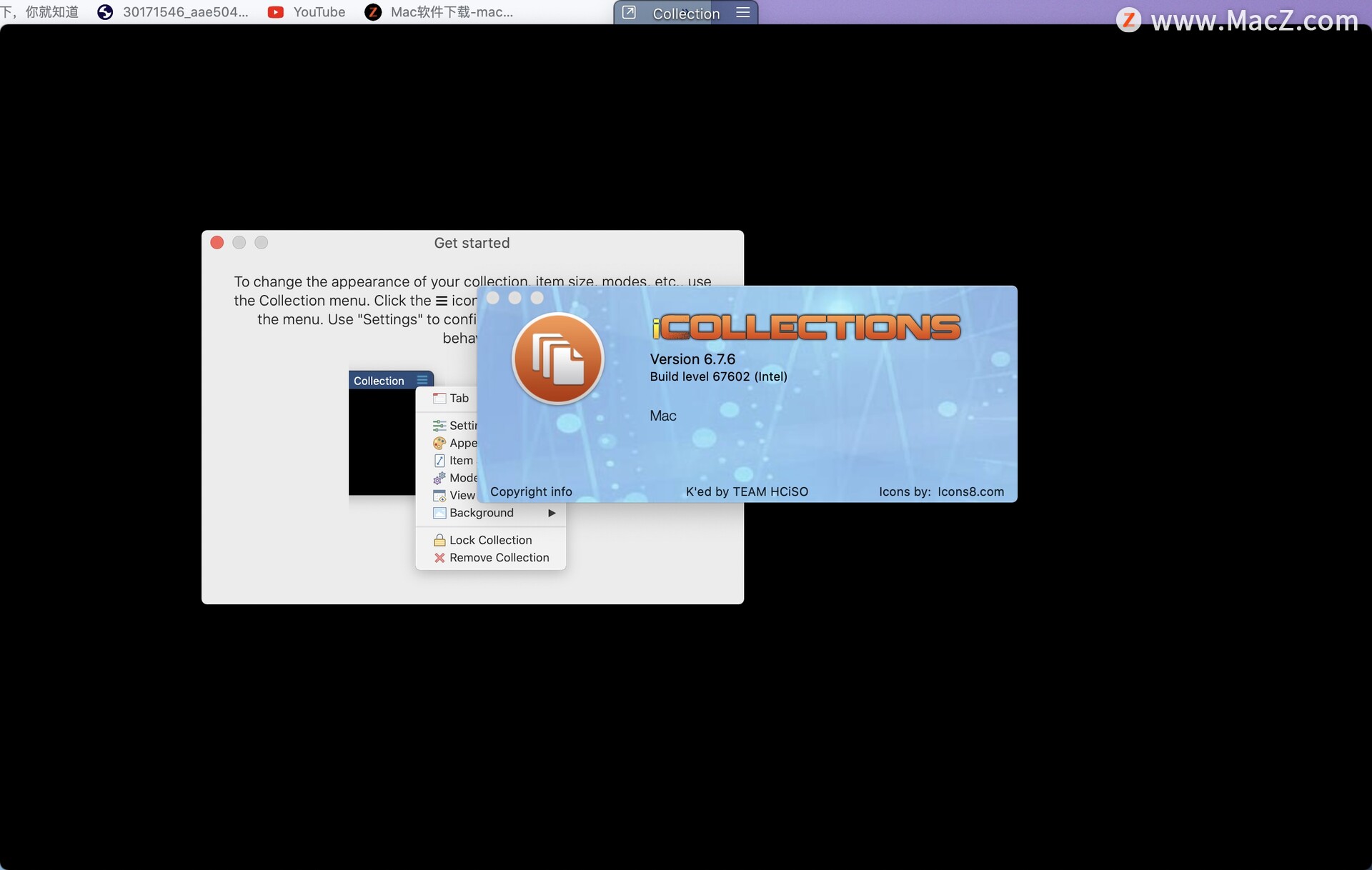1372x870 pixels.
Task: Click the black sample collection preview area
Action: [x=382, y=442]
